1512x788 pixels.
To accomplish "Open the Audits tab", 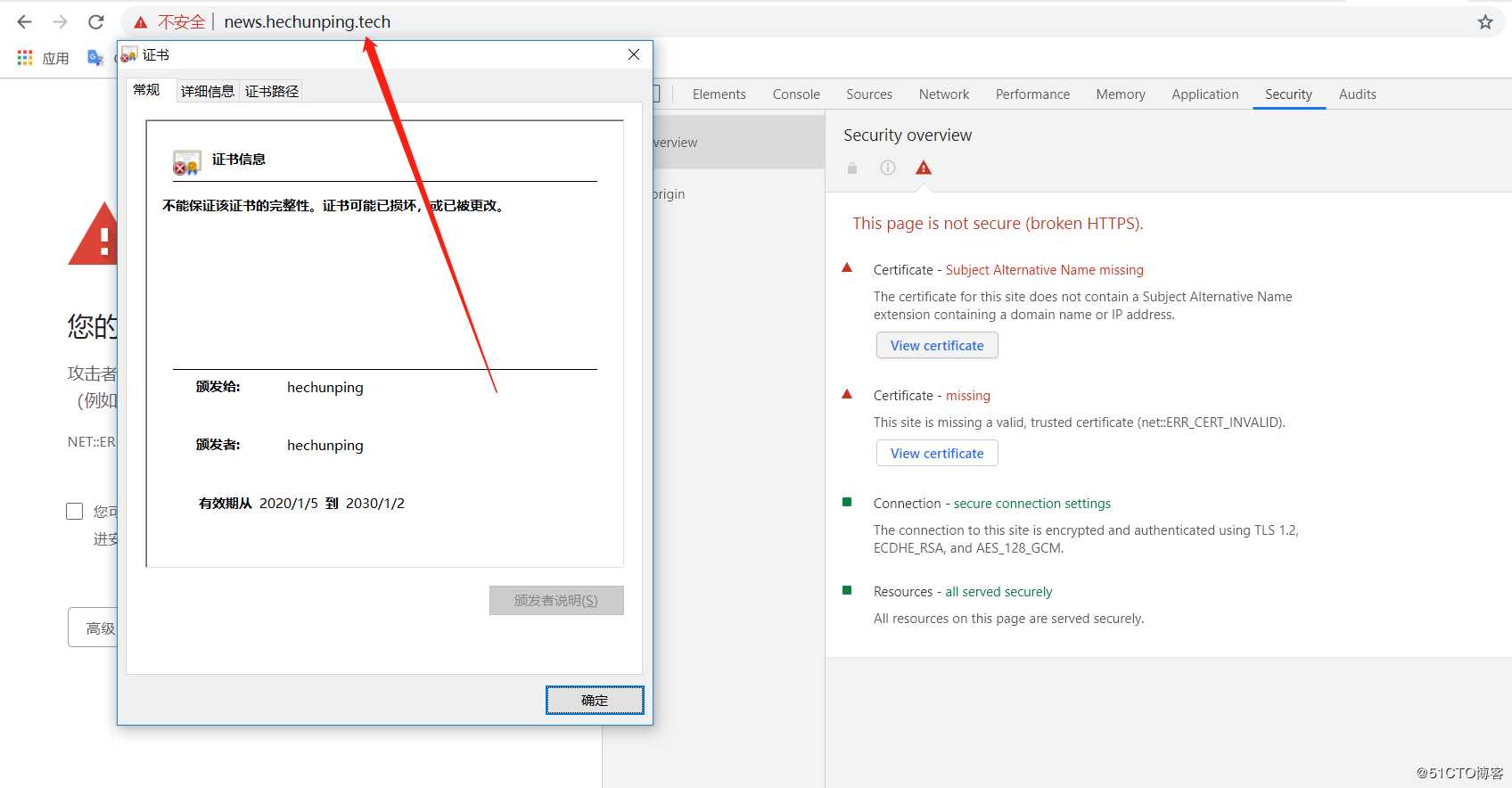I will tap(1357, 94).
